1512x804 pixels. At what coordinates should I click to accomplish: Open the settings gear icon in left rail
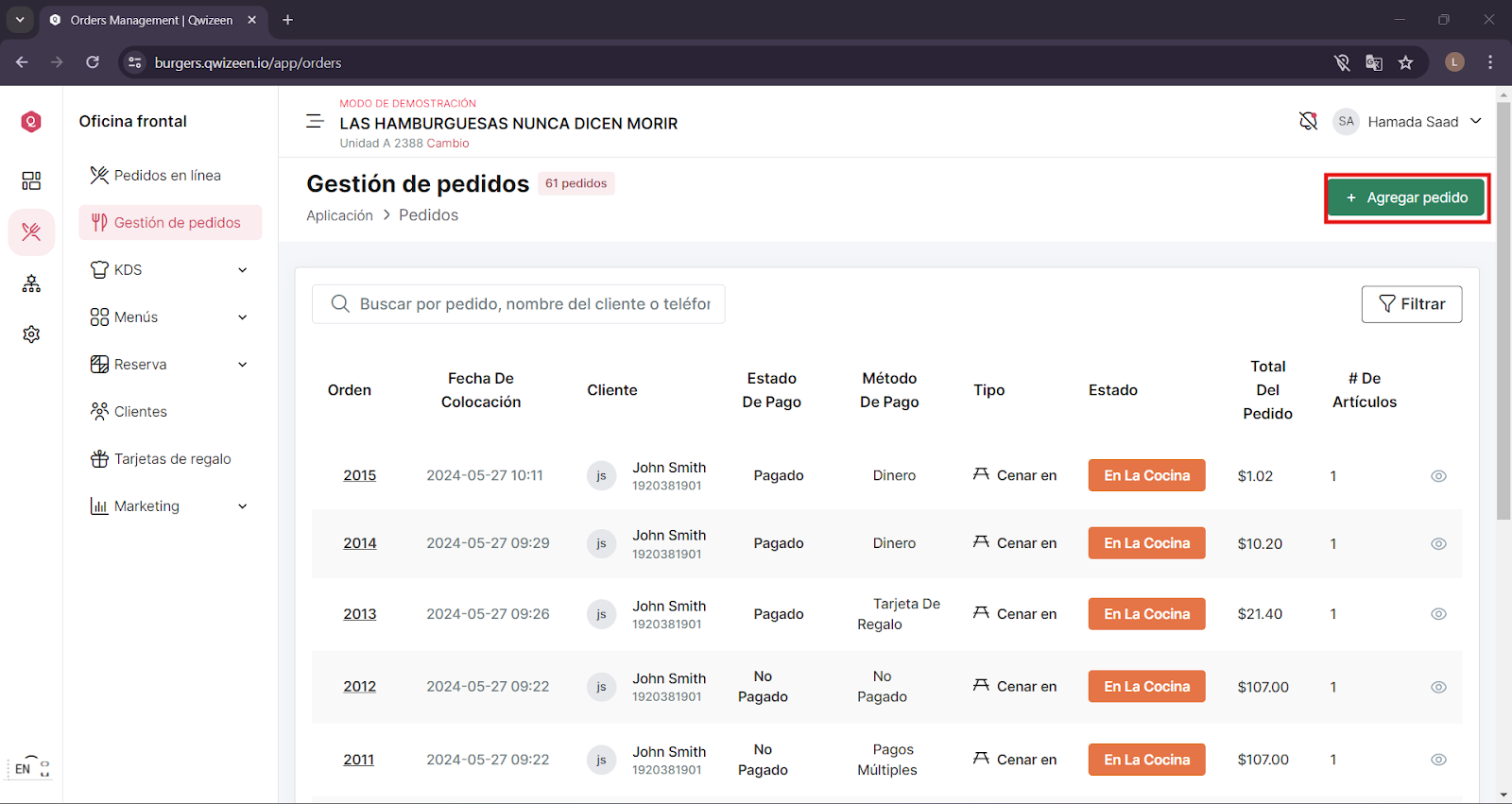(x=31, y=334)
